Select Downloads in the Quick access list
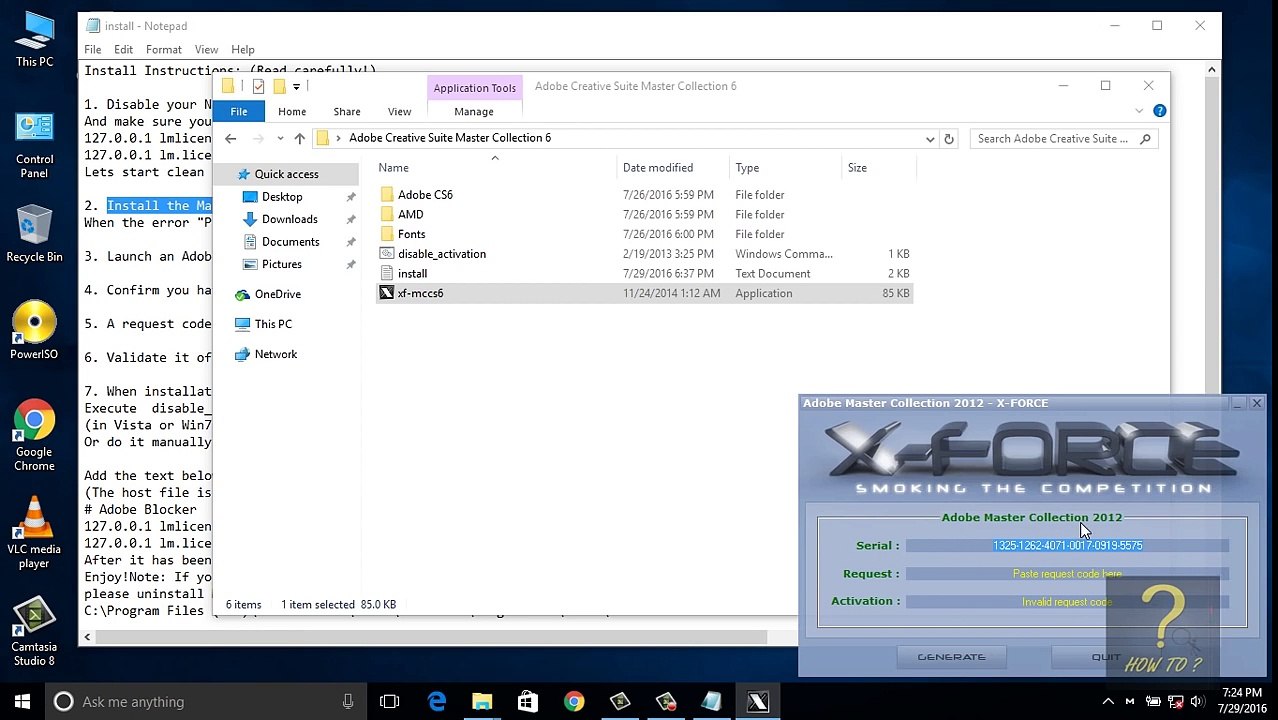Image resolution: width=1278 pixels, height=720 pixels. point(289,219)
